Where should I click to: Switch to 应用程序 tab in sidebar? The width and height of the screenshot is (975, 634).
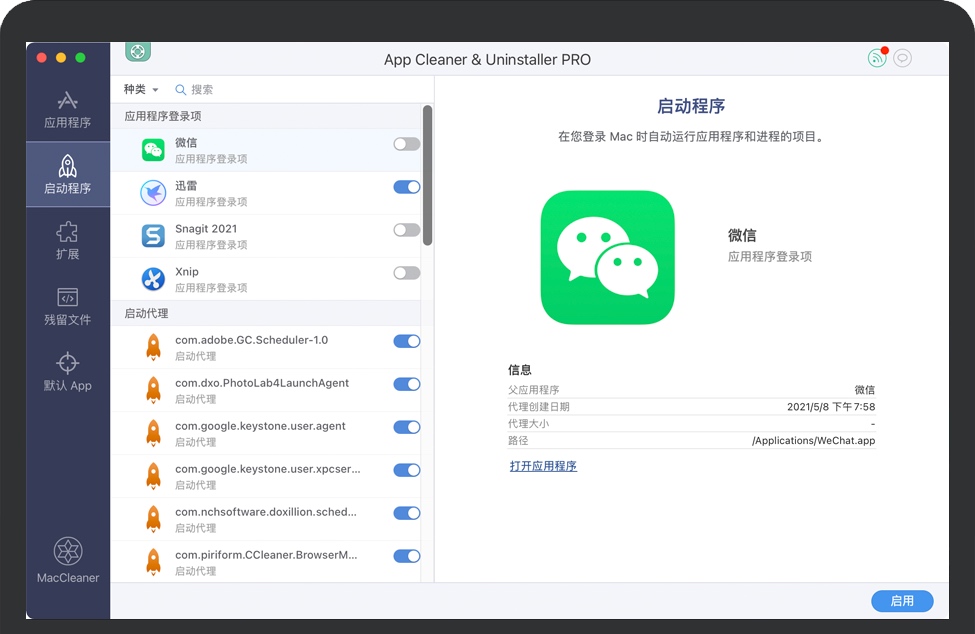click(68, 110)
